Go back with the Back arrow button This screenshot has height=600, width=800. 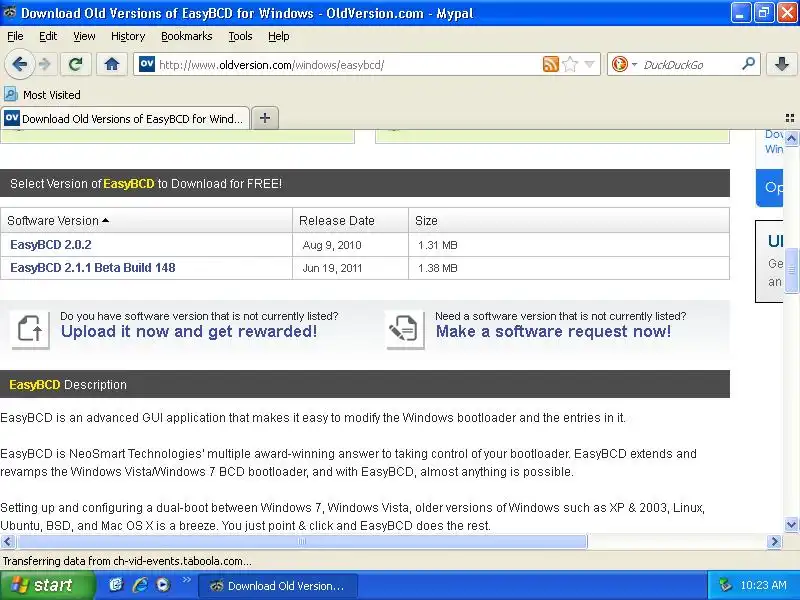(19, 65)
